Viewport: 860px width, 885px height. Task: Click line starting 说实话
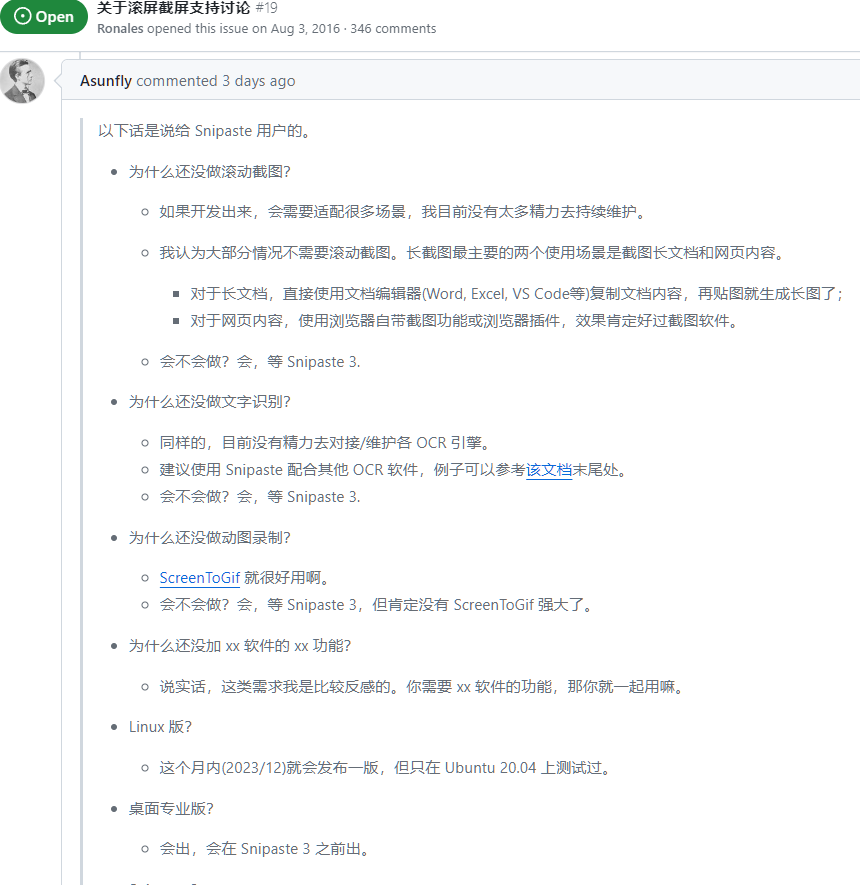422,687
